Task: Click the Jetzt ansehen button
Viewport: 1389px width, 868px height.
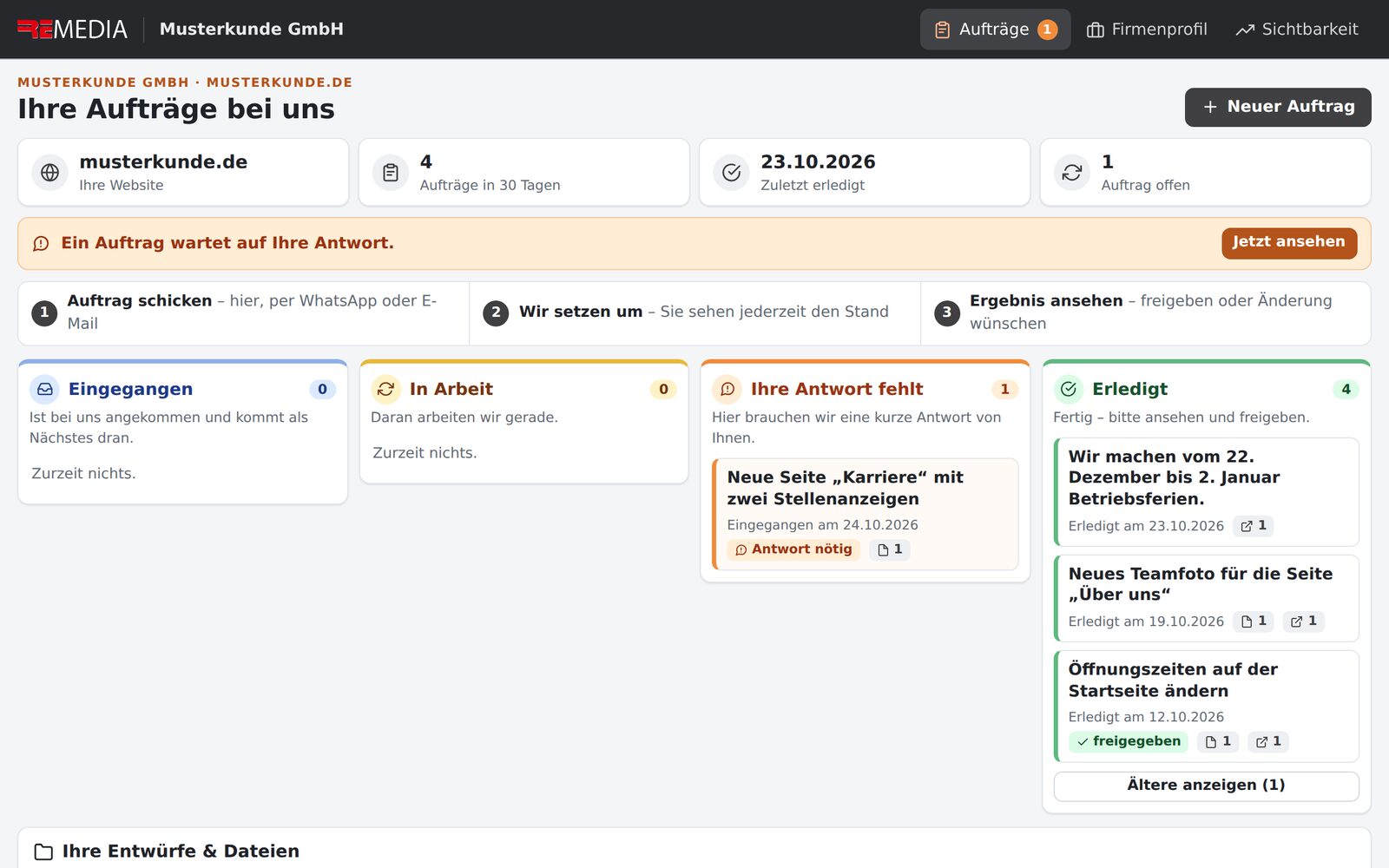Action: tap(1289, 243)
